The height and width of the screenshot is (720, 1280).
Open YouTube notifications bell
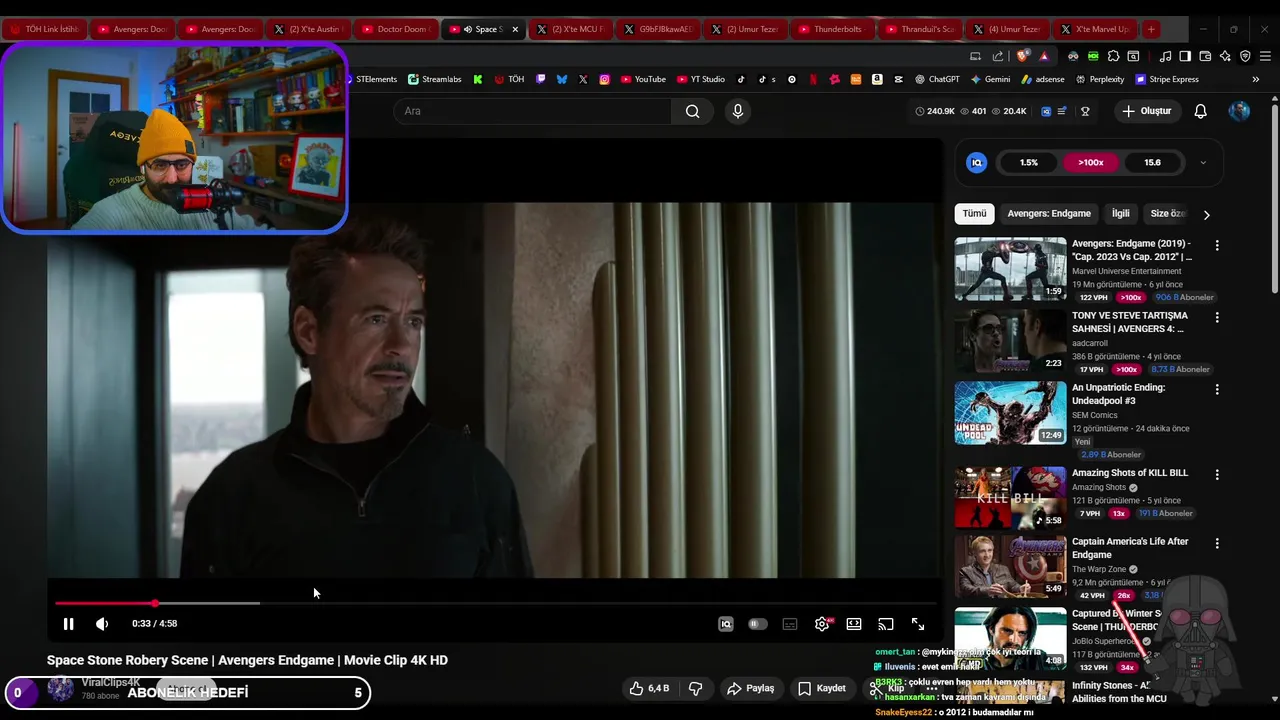pyautogui.click(x=1201, y=111)
